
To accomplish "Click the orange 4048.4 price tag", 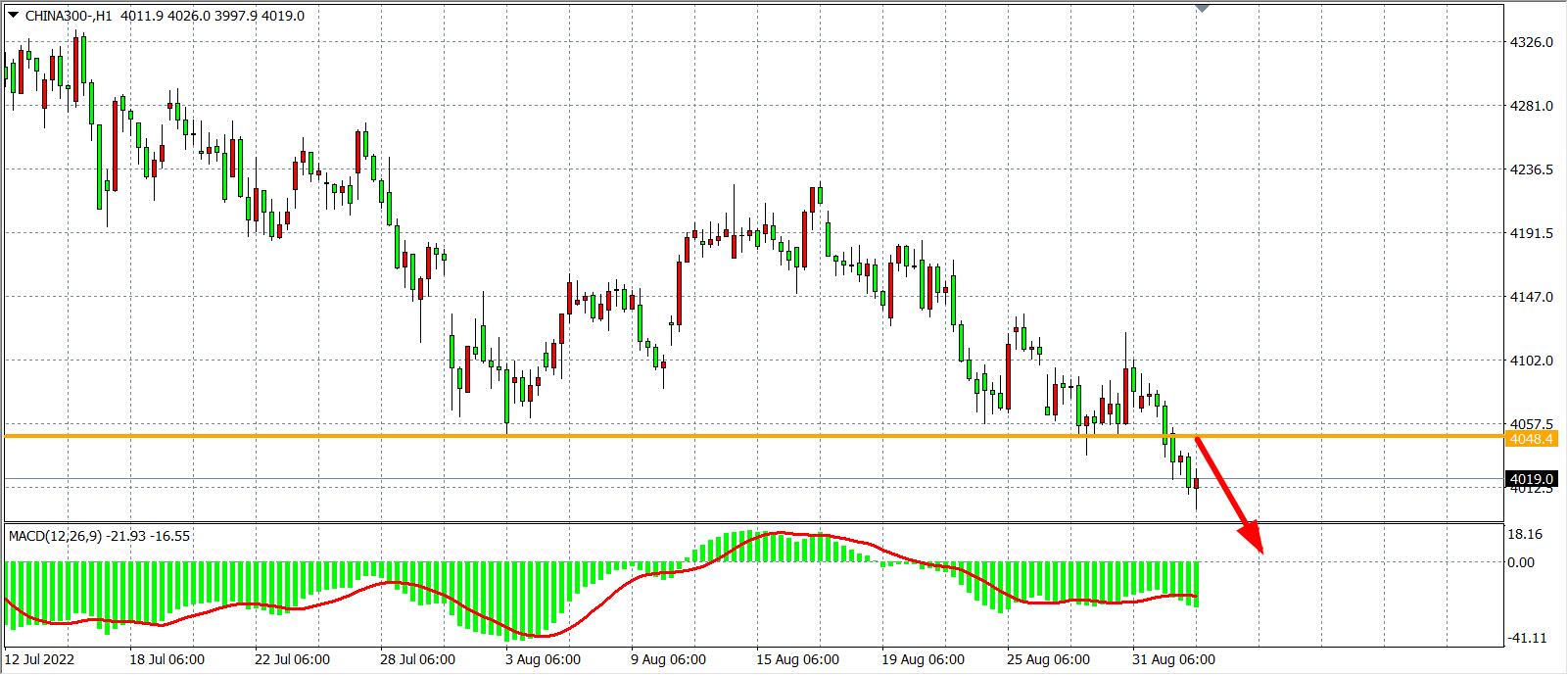I will (1531, 439).
